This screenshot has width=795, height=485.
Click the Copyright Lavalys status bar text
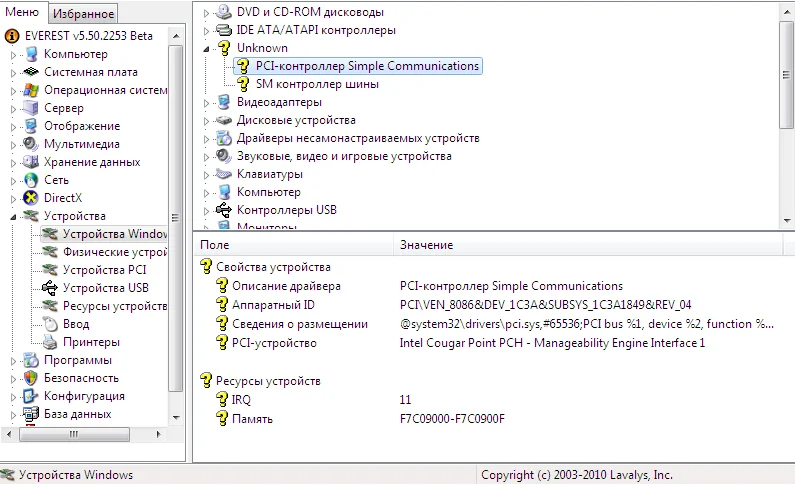click(576, 475)
